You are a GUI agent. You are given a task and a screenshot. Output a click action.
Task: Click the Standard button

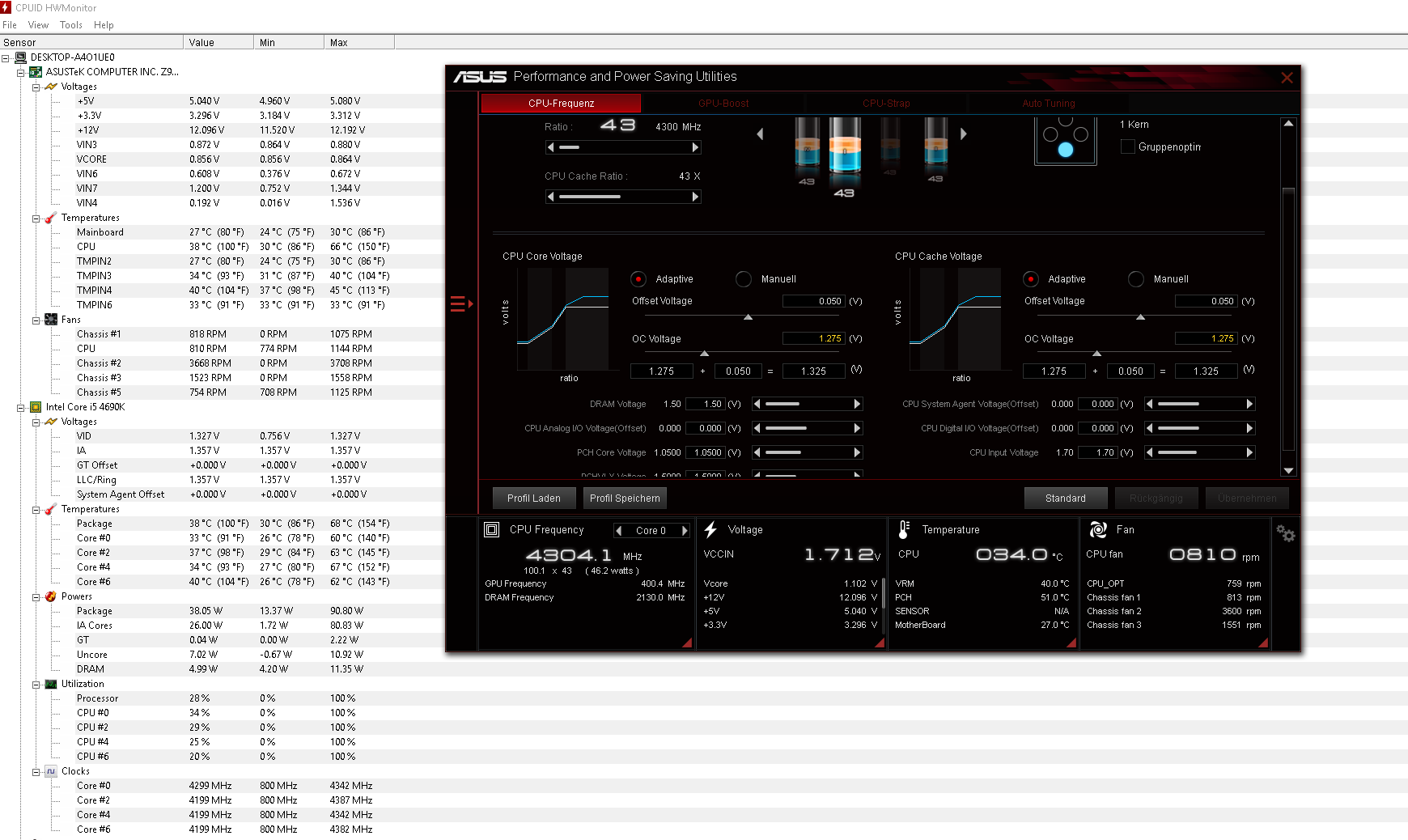pos(1066,498)
